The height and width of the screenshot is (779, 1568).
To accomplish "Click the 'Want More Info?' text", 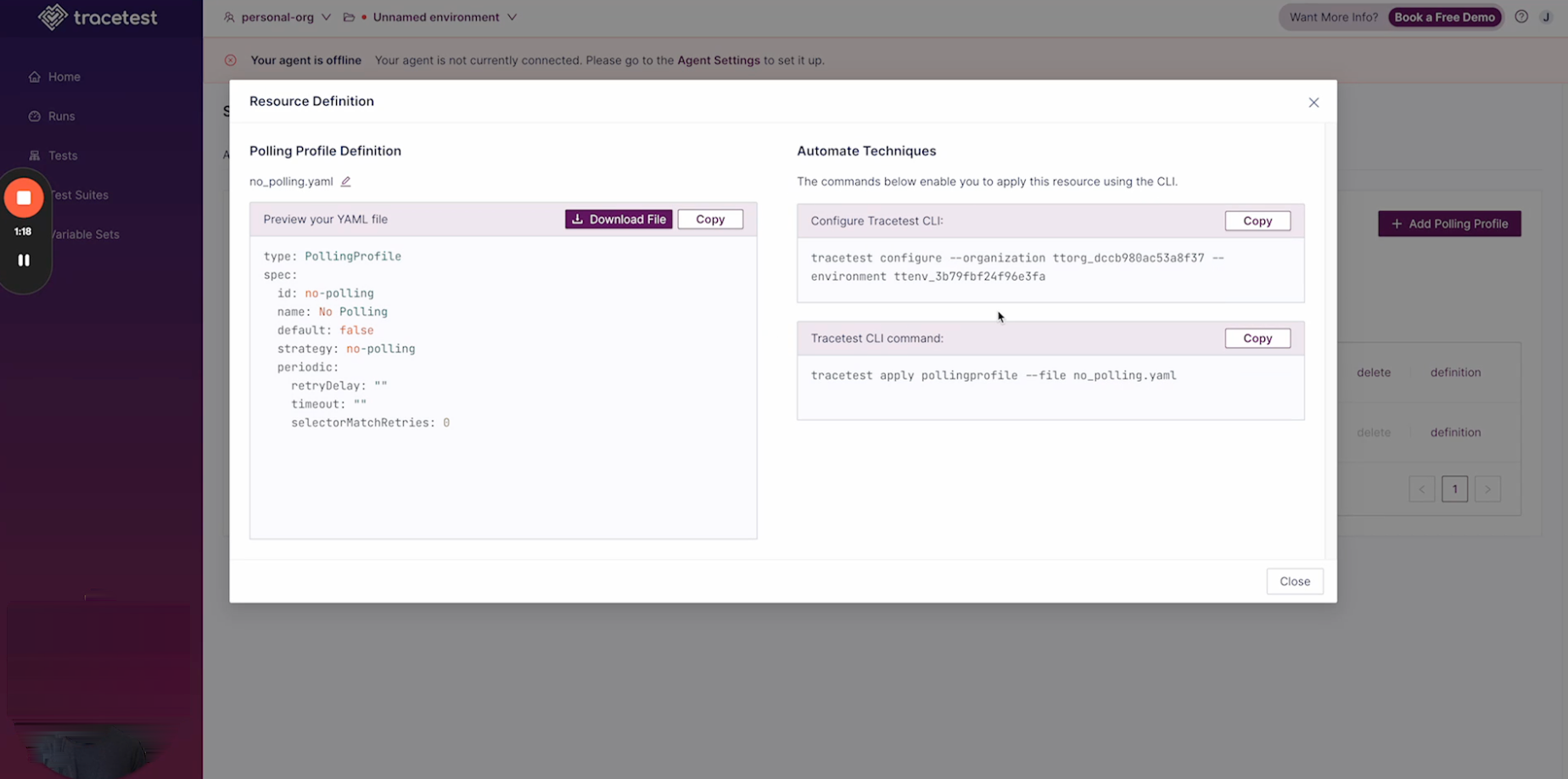I will (1333, 17).
